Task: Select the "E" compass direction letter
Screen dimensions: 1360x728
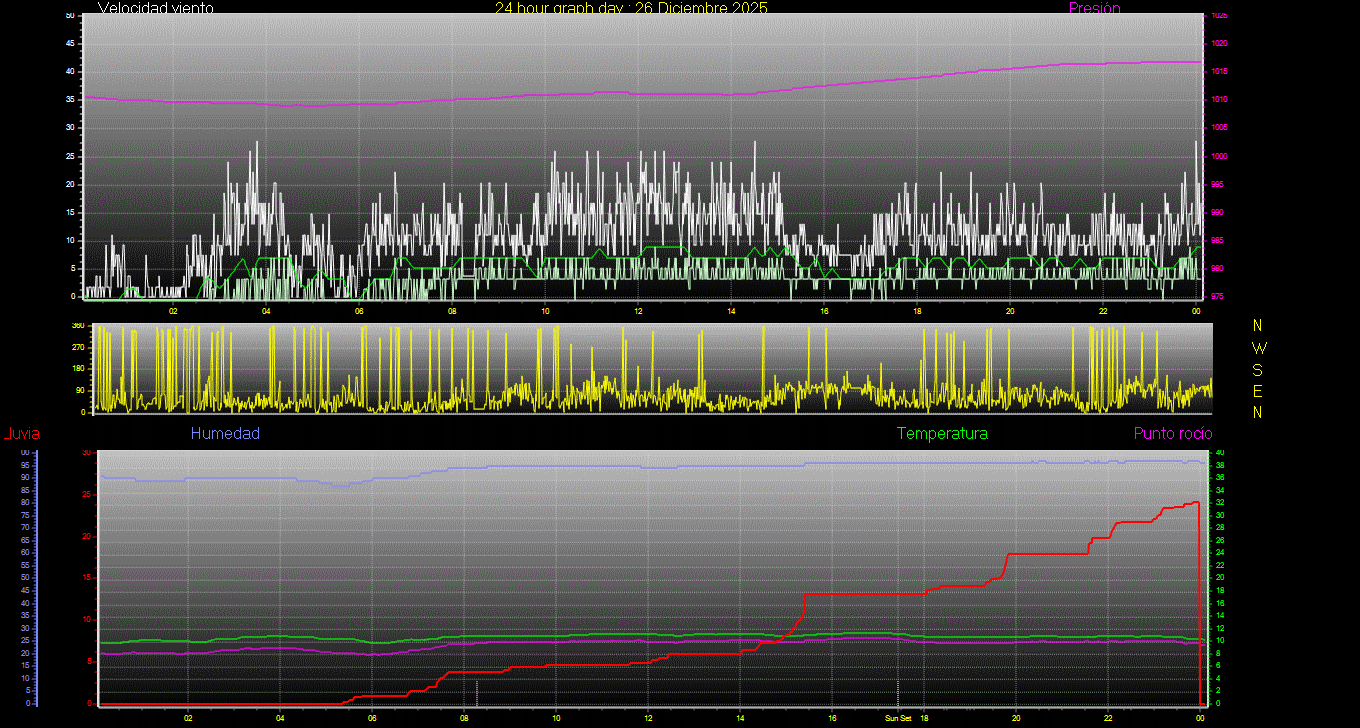Action: 1258,390
